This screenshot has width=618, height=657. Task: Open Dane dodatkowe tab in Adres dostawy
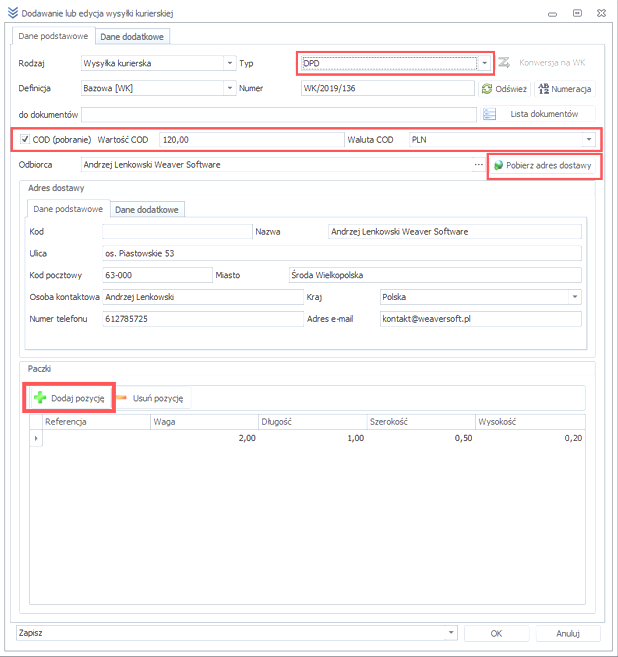(148, 210)
